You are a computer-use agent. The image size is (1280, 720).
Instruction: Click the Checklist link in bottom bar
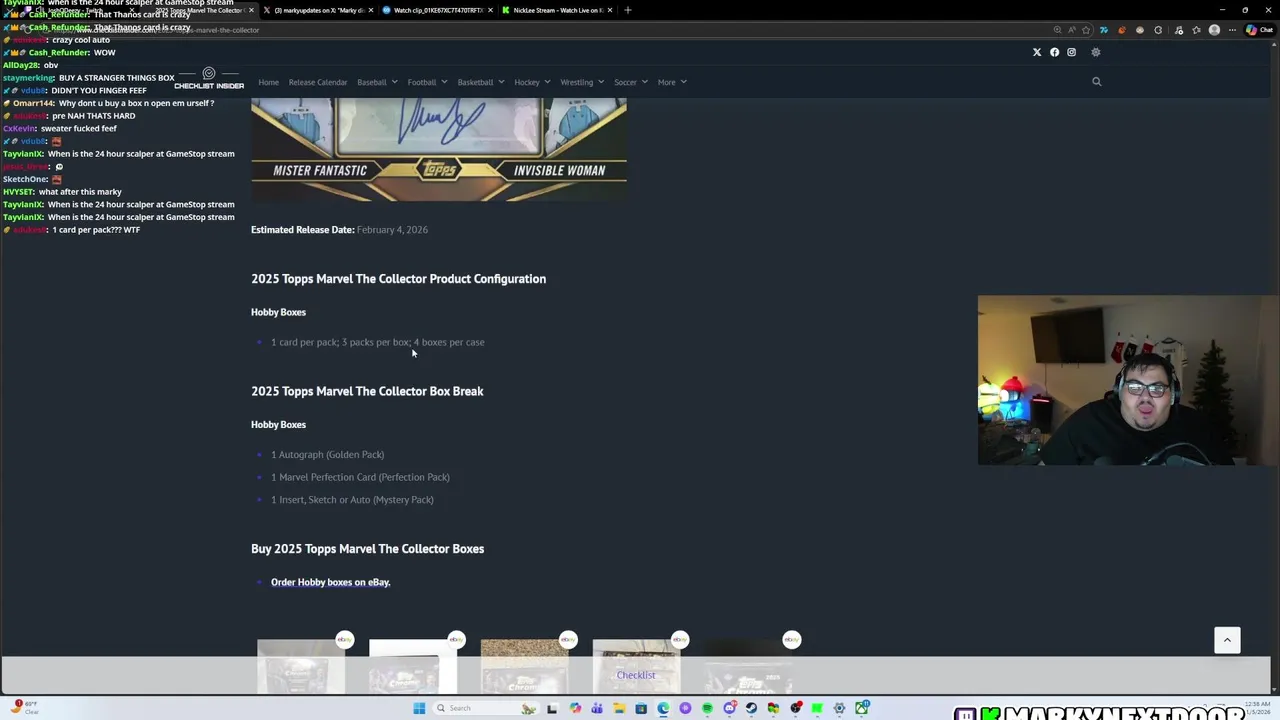pos(636,675)
